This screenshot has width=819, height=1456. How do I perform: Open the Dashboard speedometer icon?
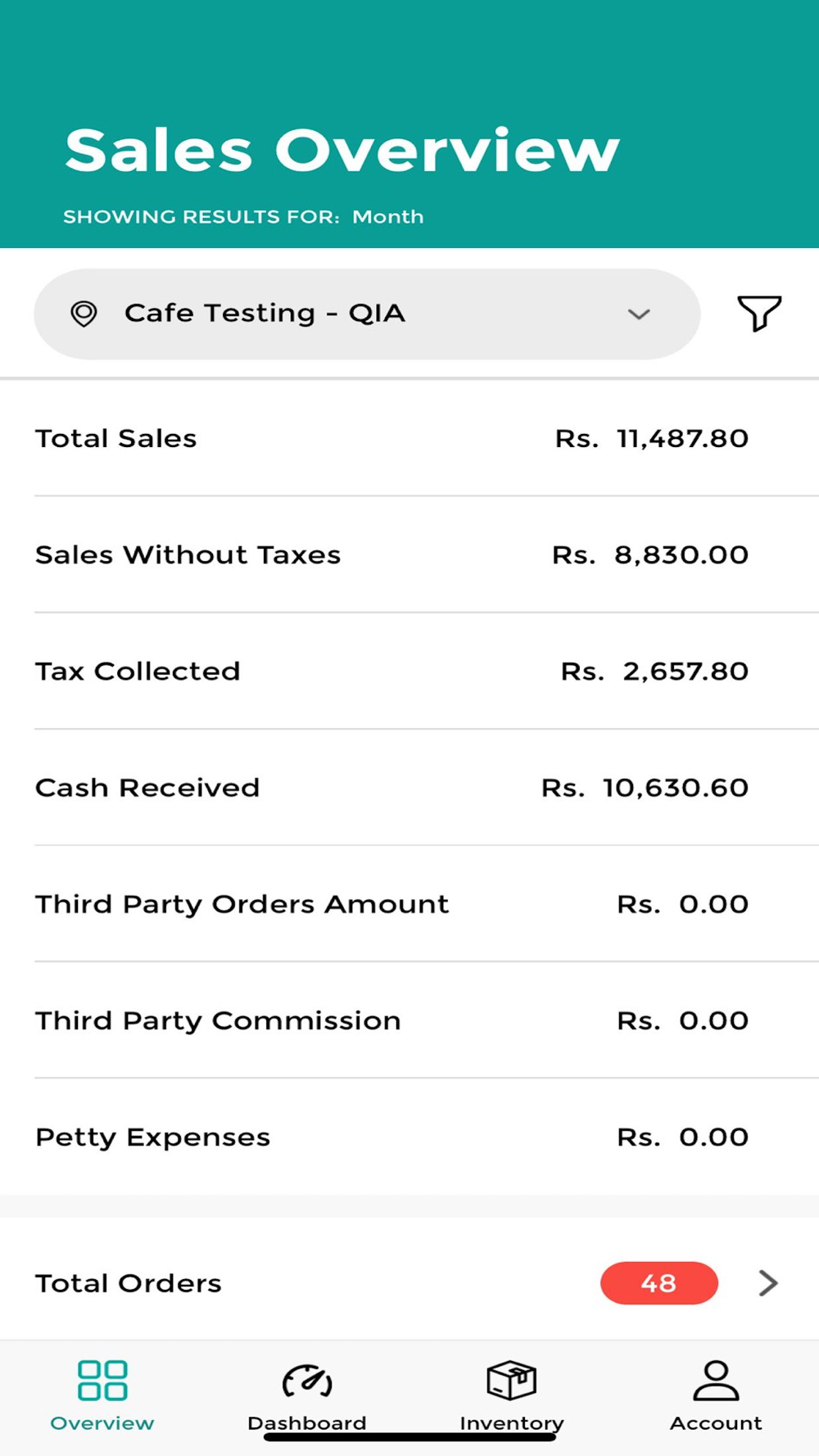pos(307,1381)
